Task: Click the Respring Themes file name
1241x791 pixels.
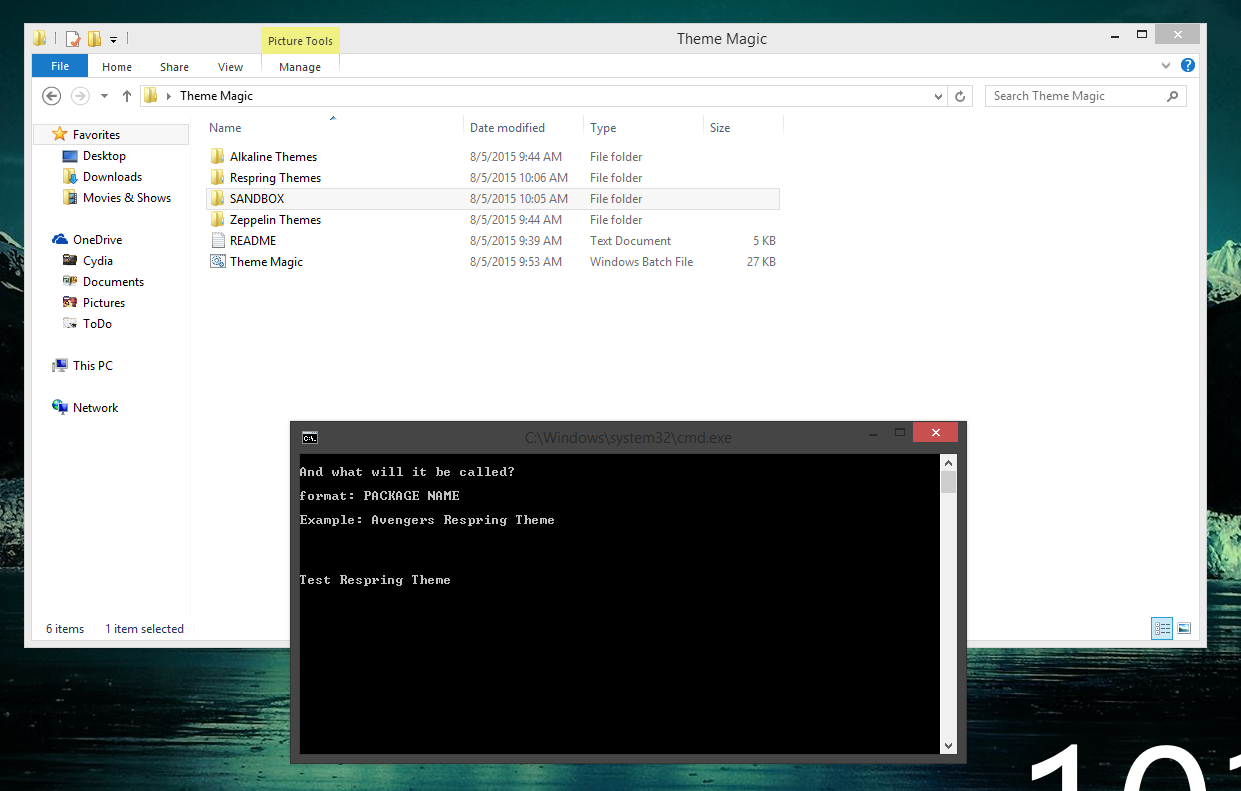Action: [x=275, y=178]
